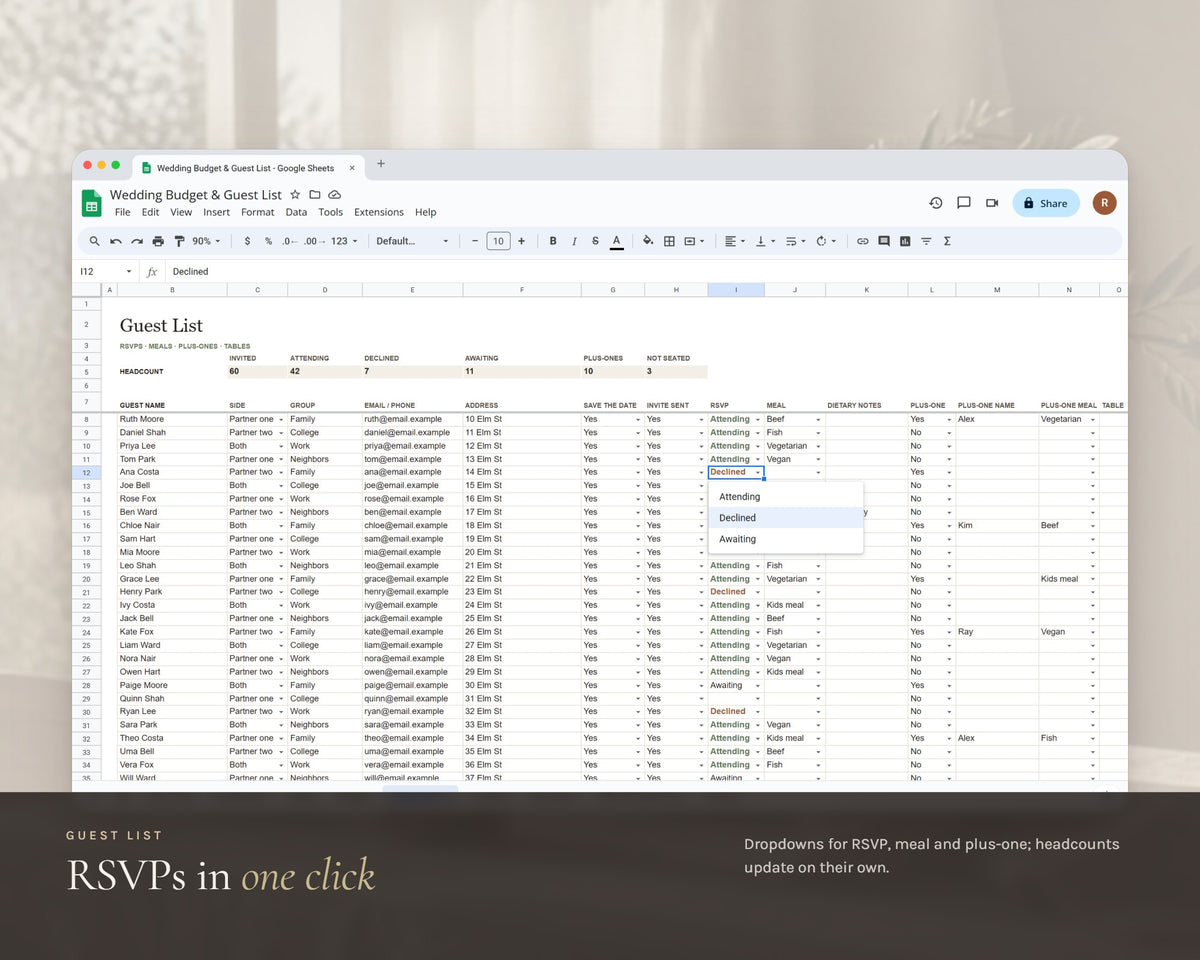Viewport: 1200px width, 960px height.
Task: Open the fill color bucket
Action: (x=648, y=241)
